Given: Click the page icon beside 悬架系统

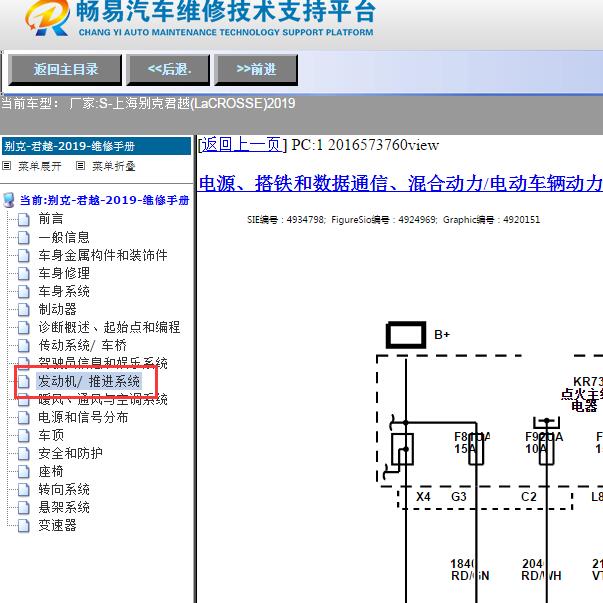Looking at the screenshot, I should click(24, 508).
